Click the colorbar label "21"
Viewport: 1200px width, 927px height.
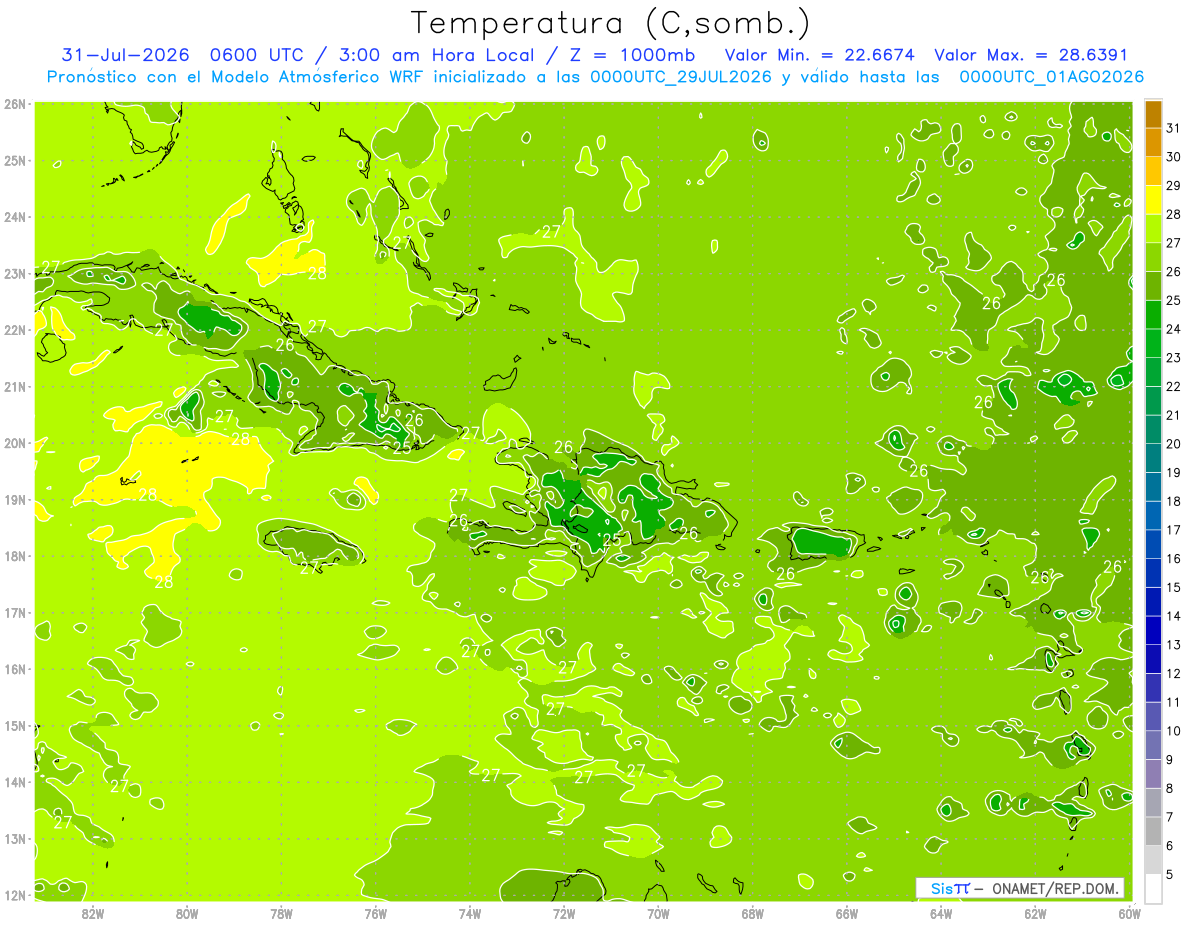coord(1173,414)
